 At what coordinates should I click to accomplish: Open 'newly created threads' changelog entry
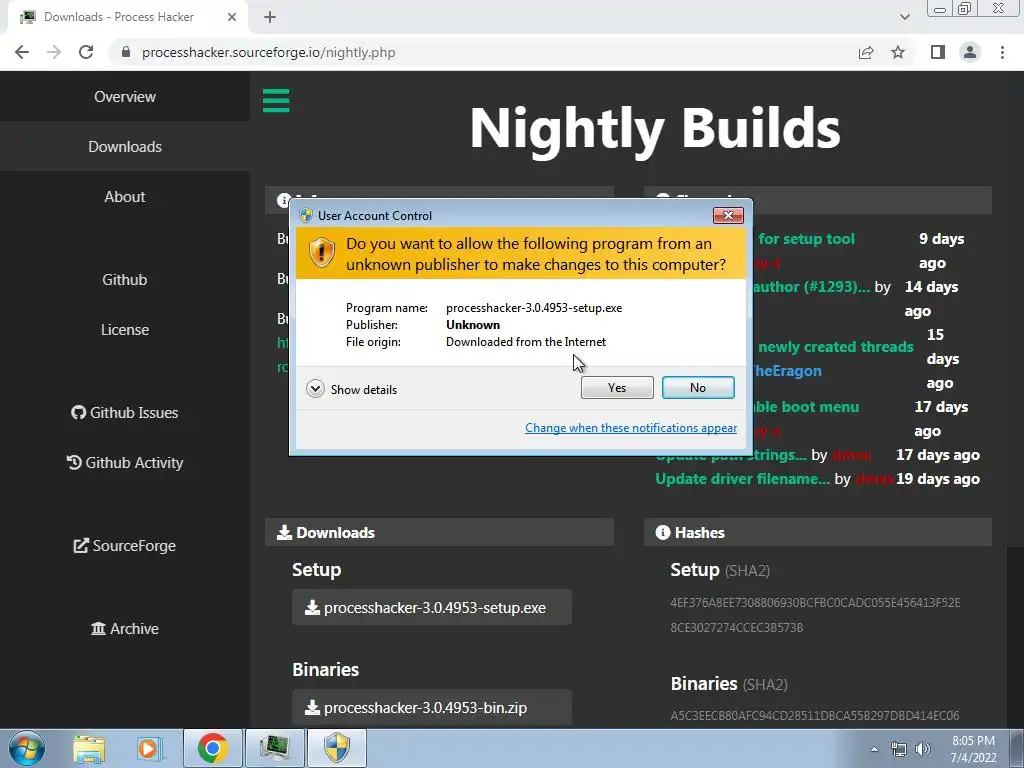[x=835, y=347]
